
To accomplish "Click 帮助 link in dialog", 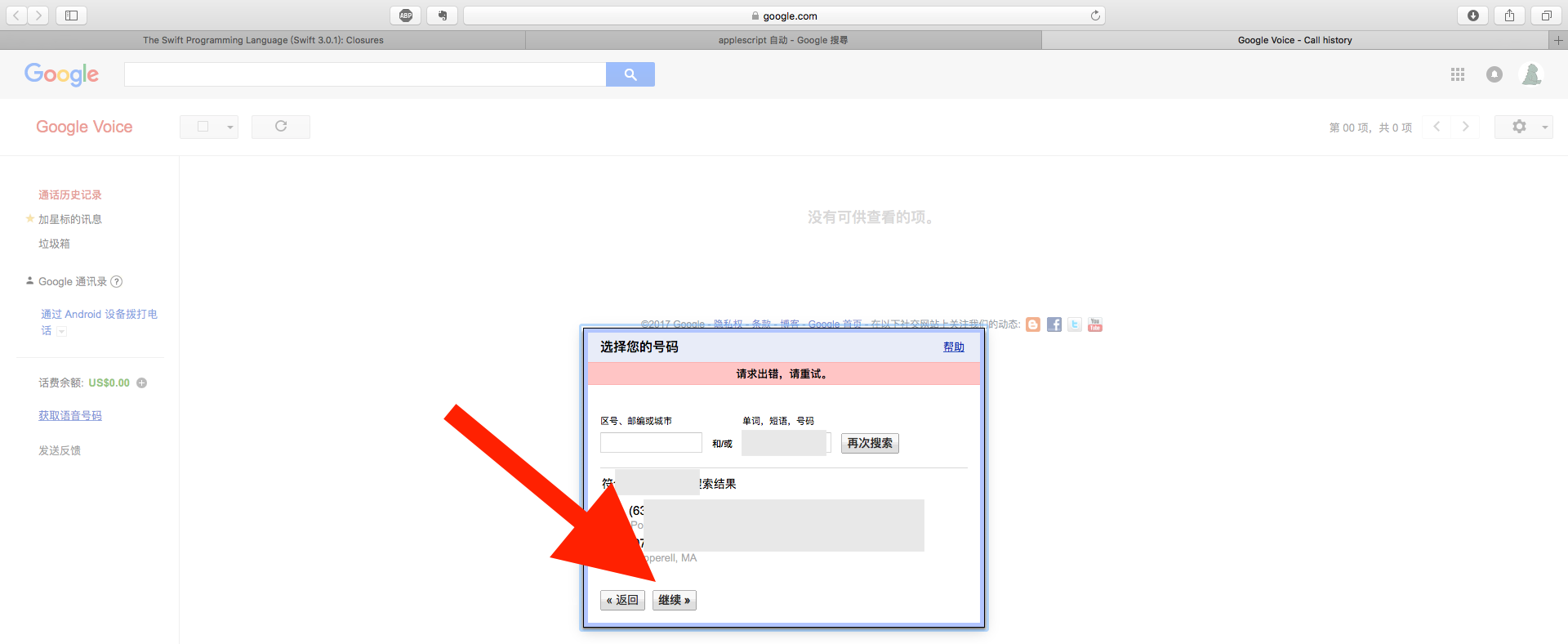I will pos(954,347).
